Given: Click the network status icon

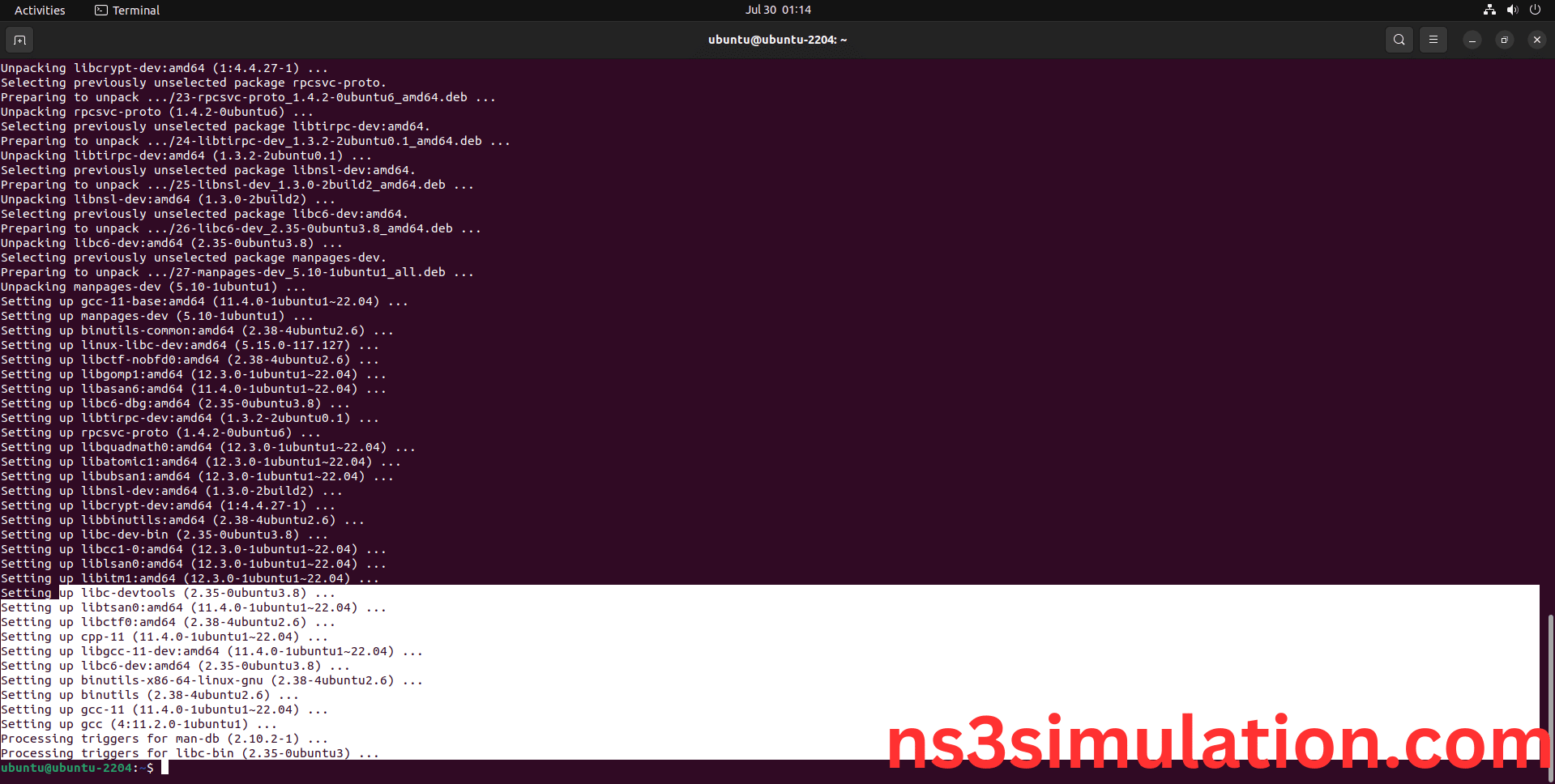Looking at the screenshot, I should [1489, 10].
